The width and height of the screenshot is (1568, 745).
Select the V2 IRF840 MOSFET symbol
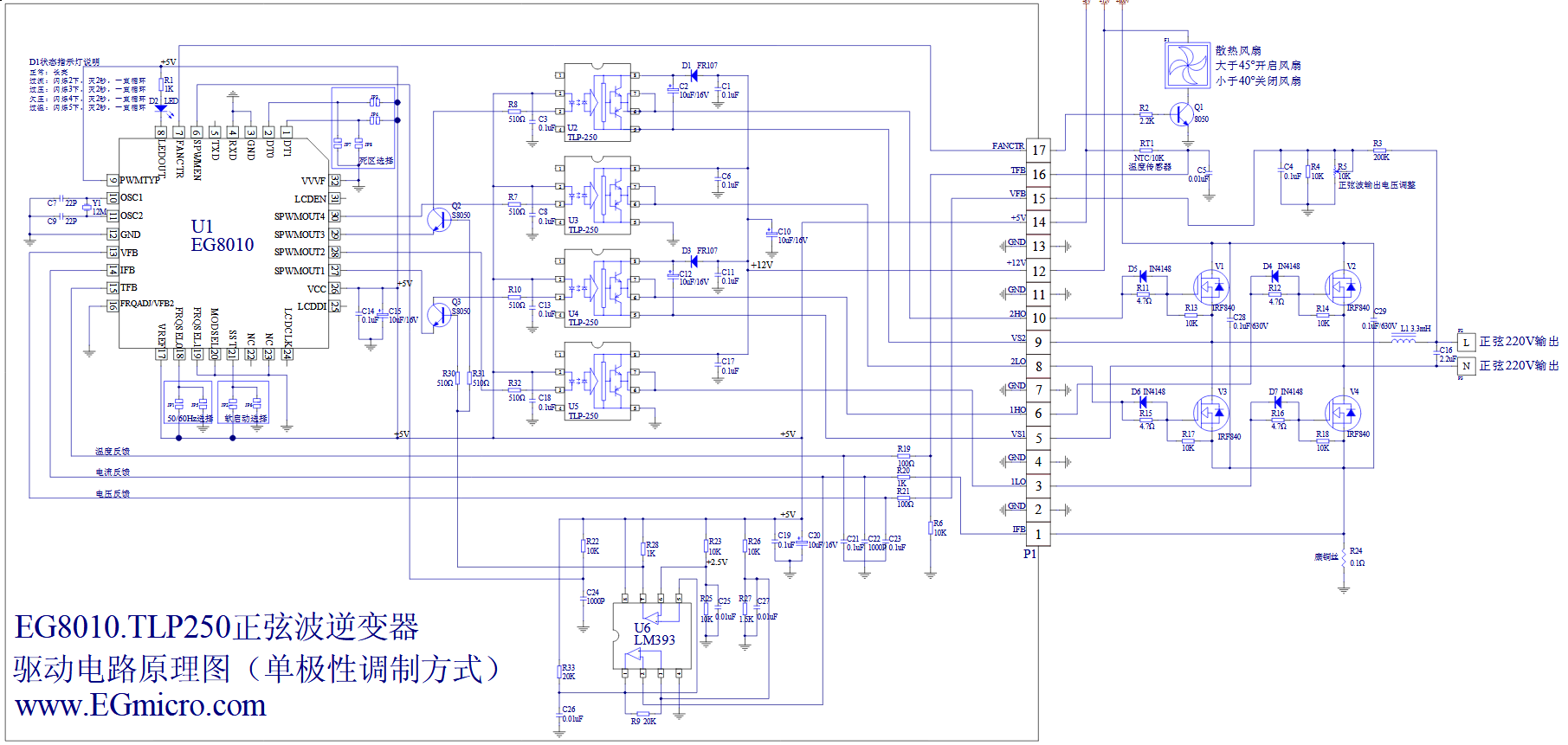tap(1342, 286)
